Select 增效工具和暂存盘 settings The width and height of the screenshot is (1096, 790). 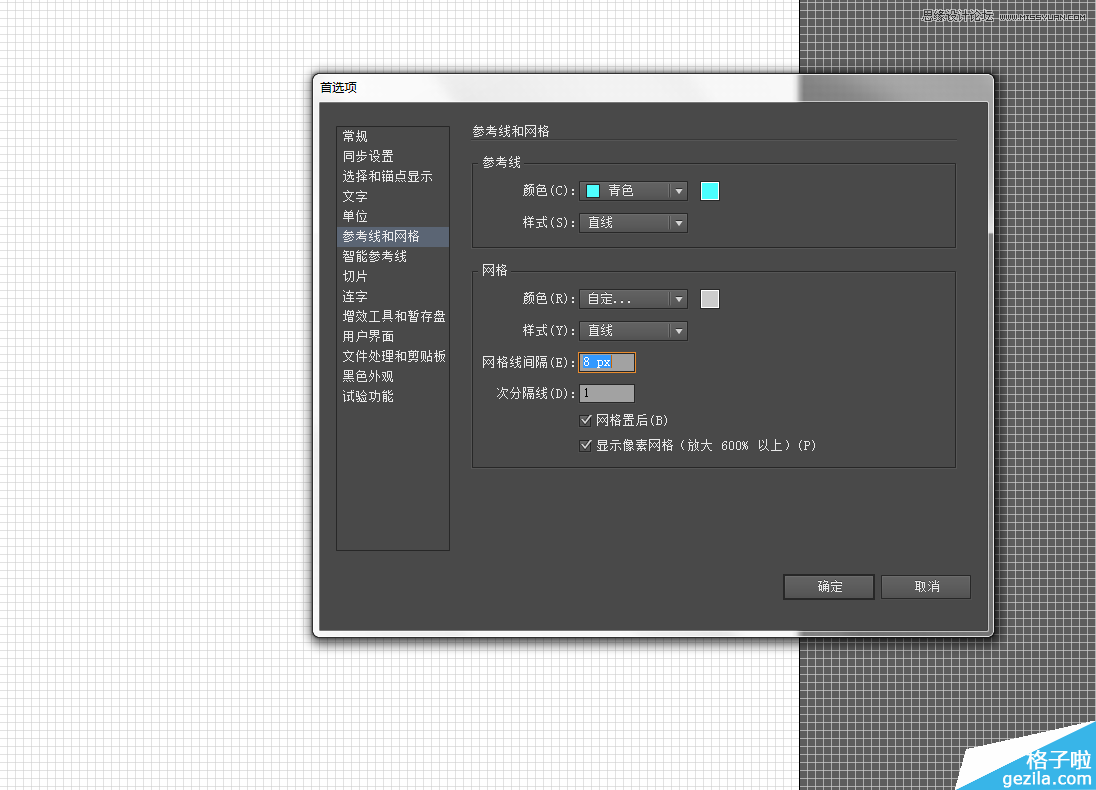click(394, 316)
